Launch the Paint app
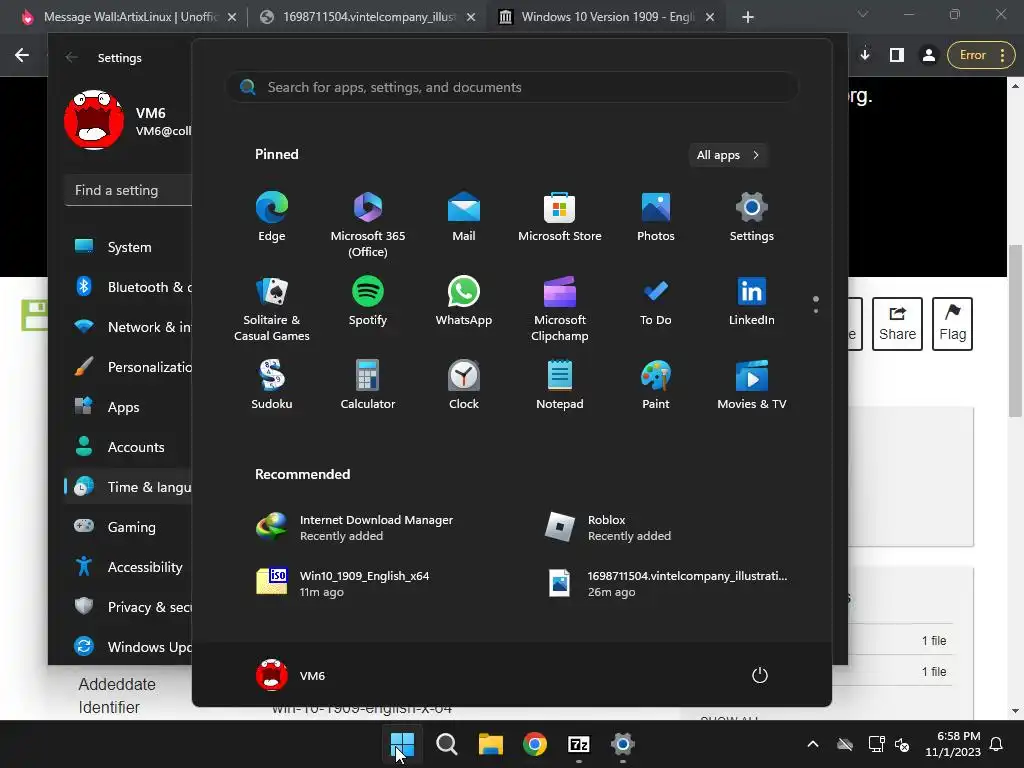The image size is (1024, 768). point(656,385)
